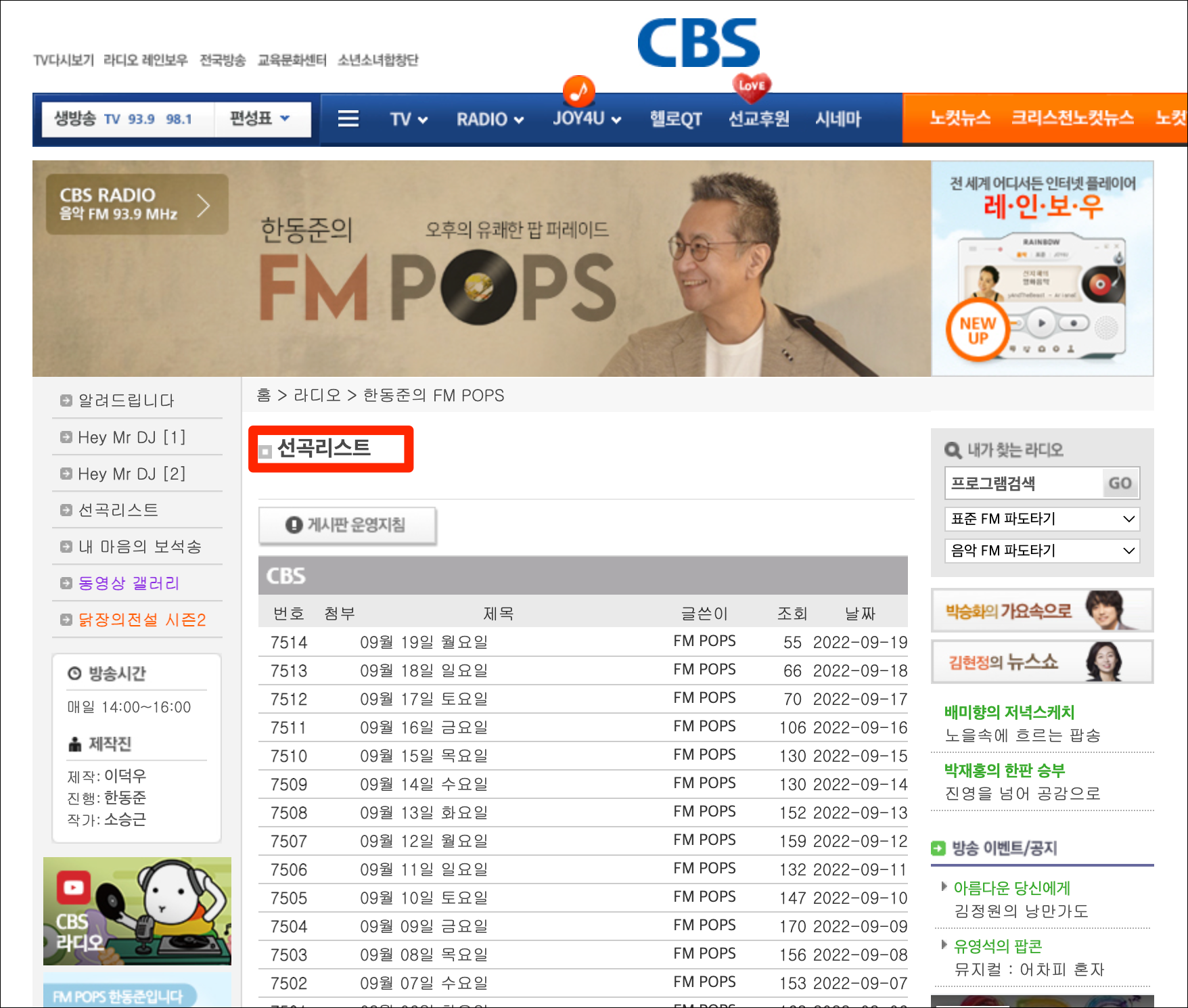
Task: Open the 음악 FM 파도타기 select box
Action: click(x=1042, y=551)
